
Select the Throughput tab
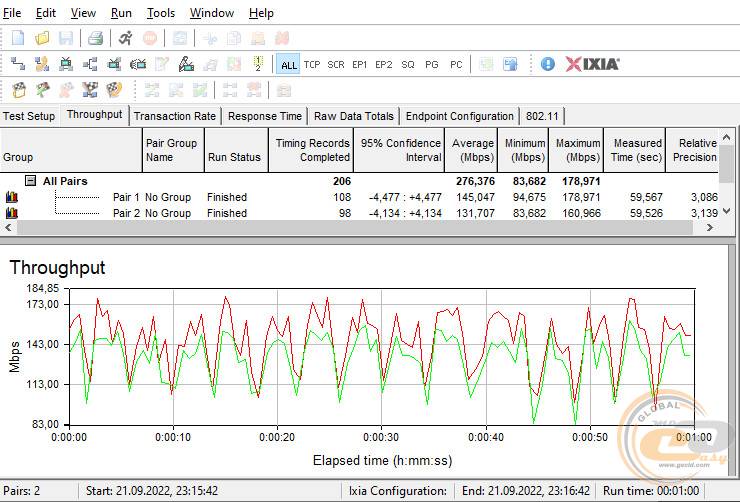pyautogui.click(x=94, y=115)
